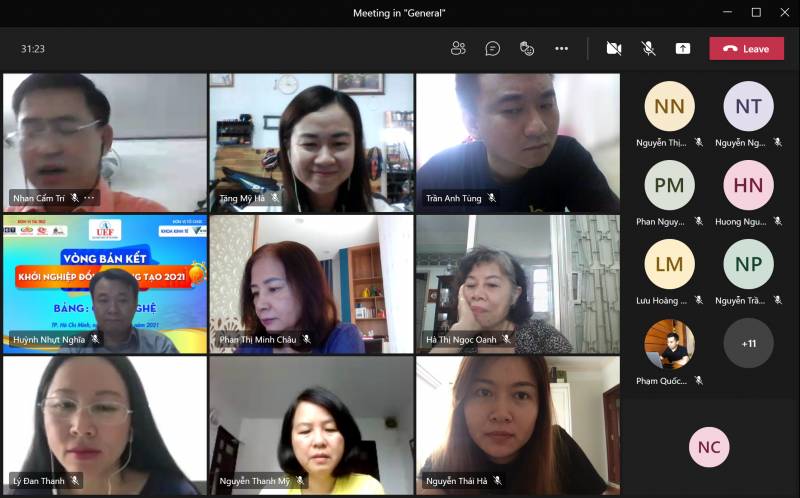
Task: Open the meeting chat conversation
Action: coord(493,48)
